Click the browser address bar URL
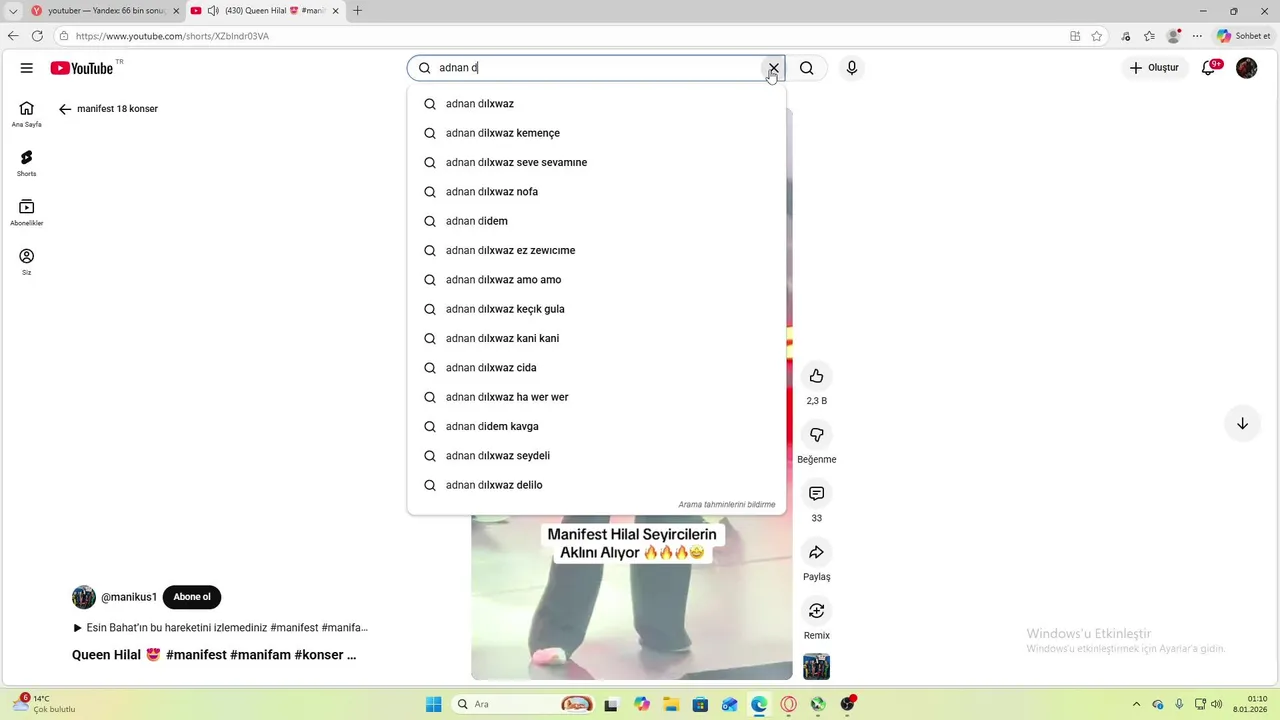 [x=172, y=36]
